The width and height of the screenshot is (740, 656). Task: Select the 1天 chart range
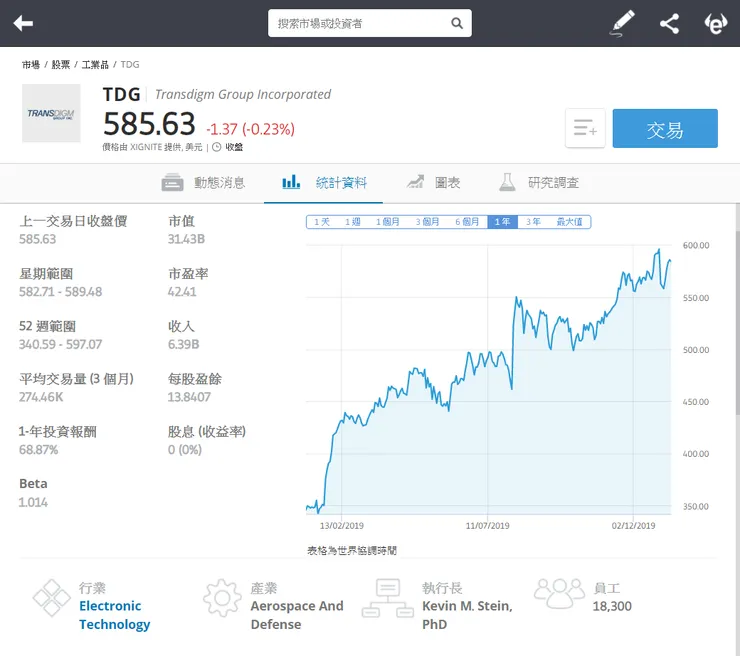click(322, 222)
